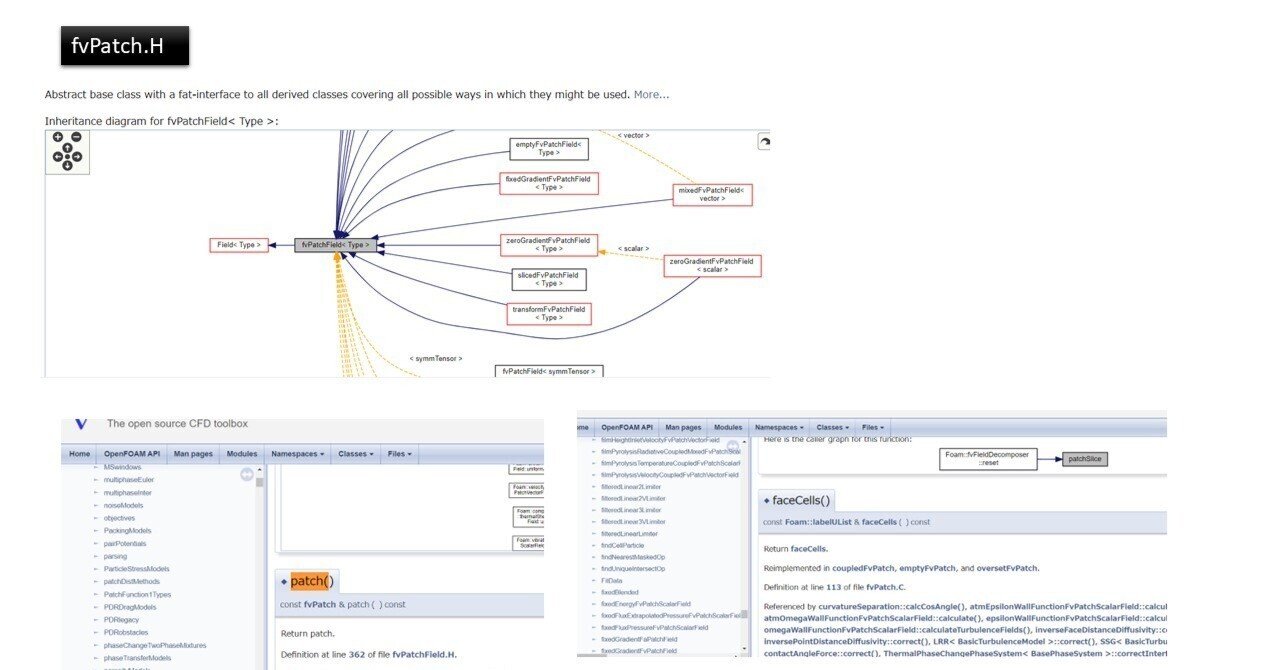
Task: Pan the inheritance diagram down
Action: point(67,166)
